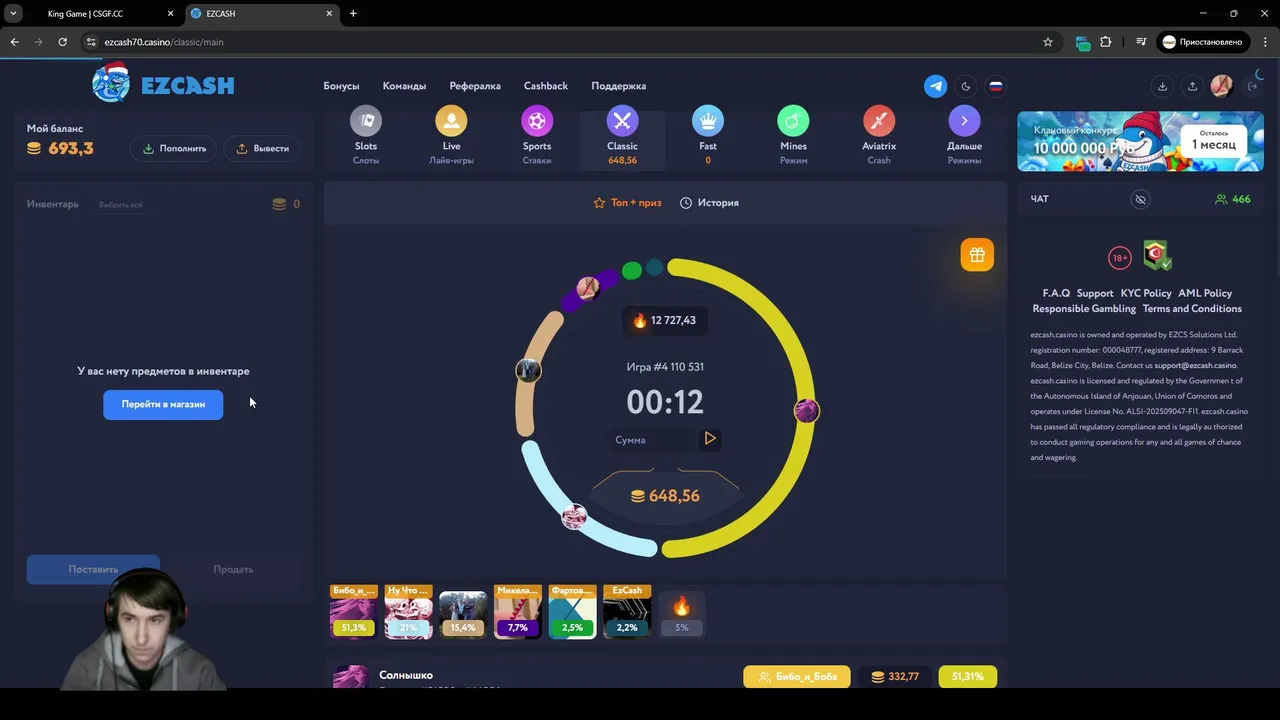
Task: Switch to История tab
Action: 709,203
